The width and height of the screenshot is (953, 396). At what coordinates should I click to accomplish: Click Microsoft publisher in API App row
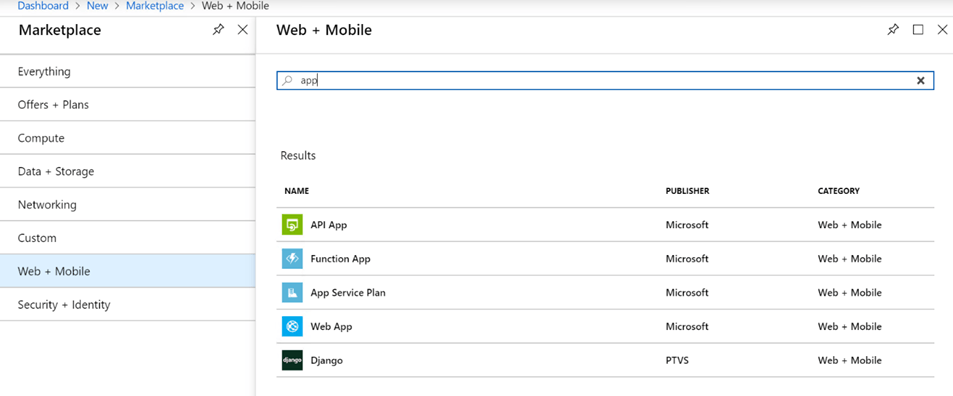(x=687, y=225)
